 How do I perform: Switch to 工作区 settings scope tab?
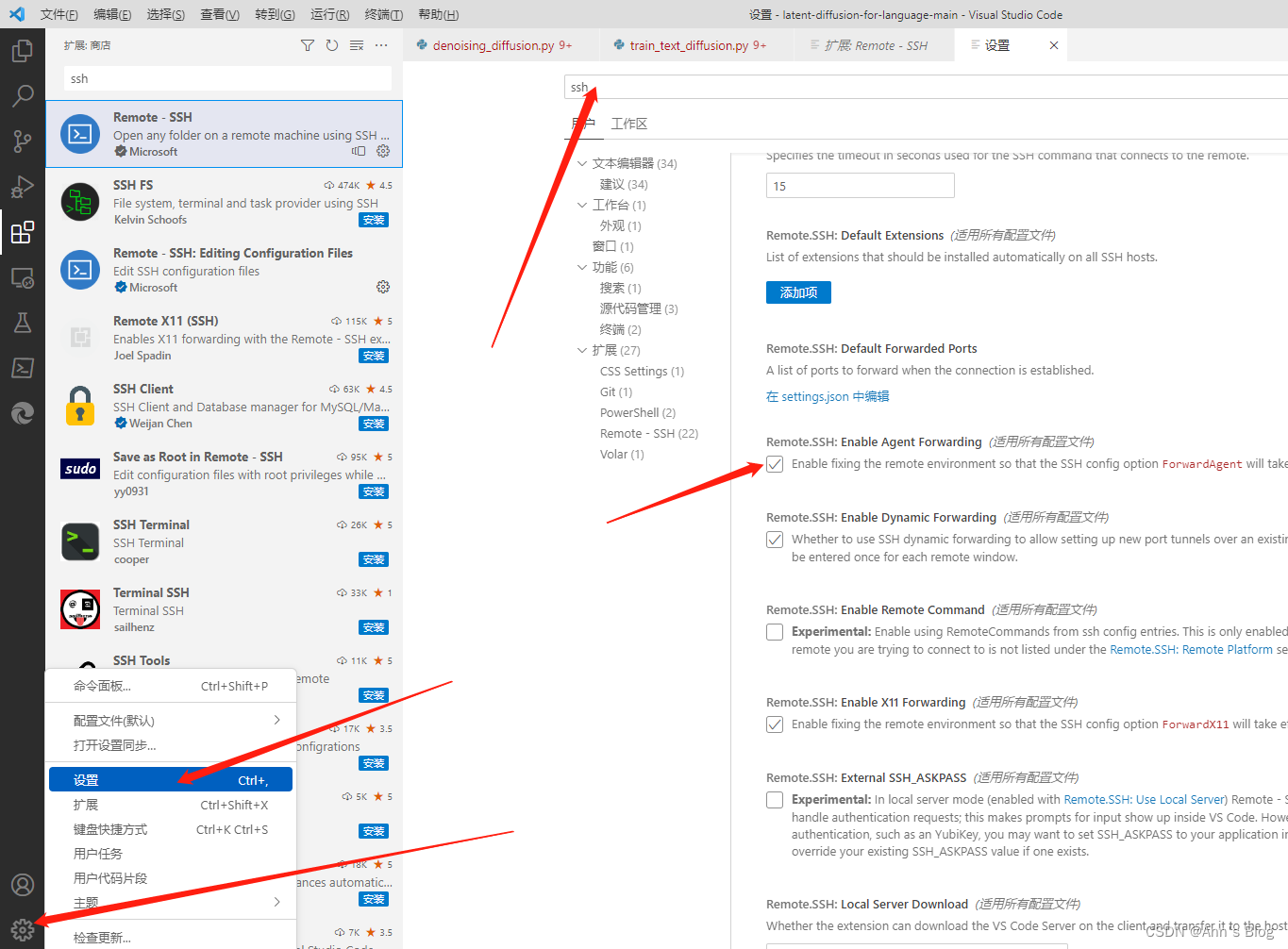tap(629, 124)
